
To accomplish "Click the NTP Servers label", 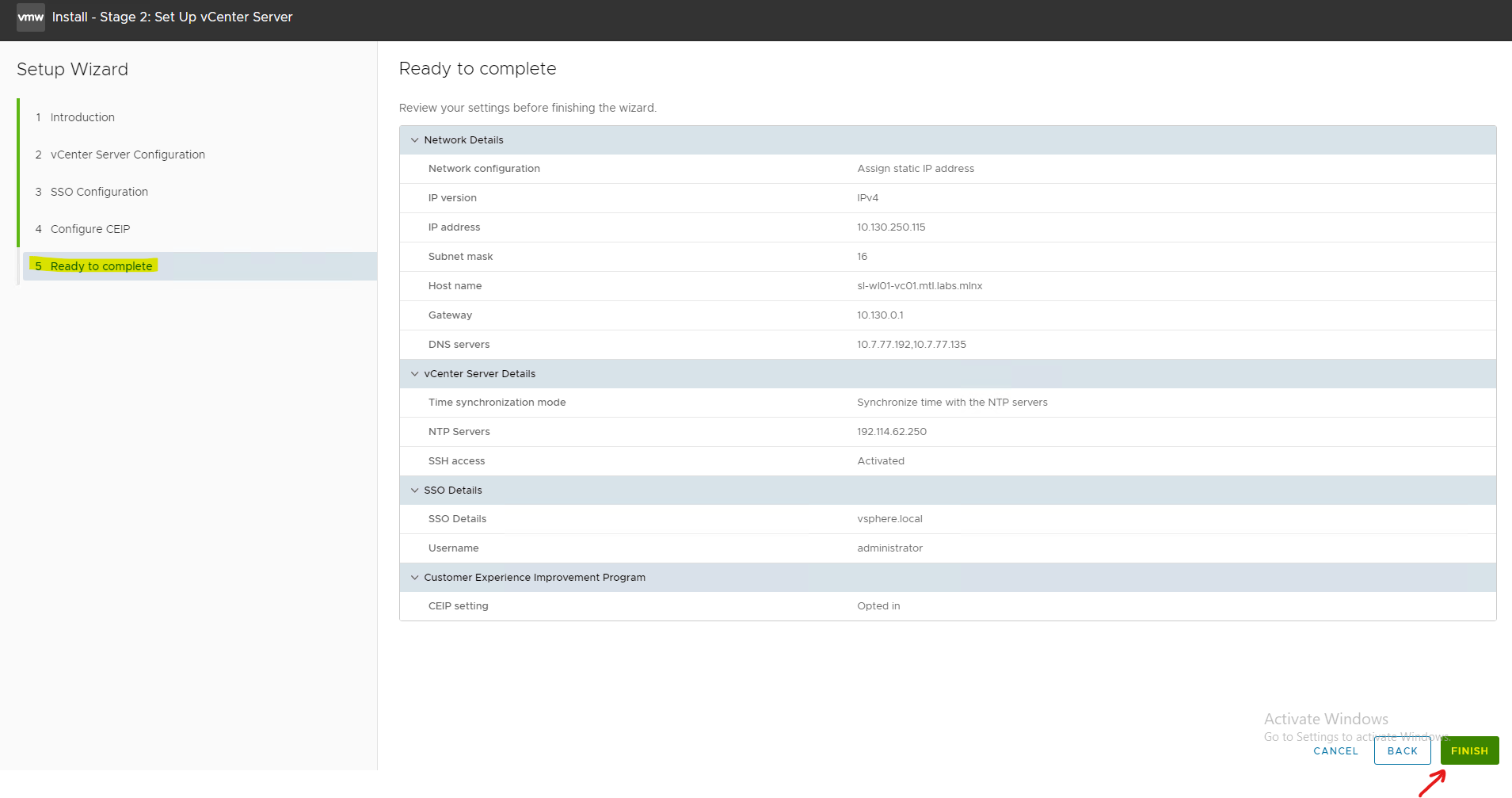I will [x=459, y=432].
